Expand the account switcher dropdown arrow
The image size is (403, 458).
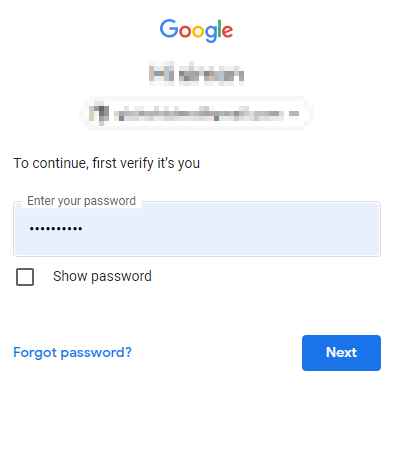[x=294, y=114]
